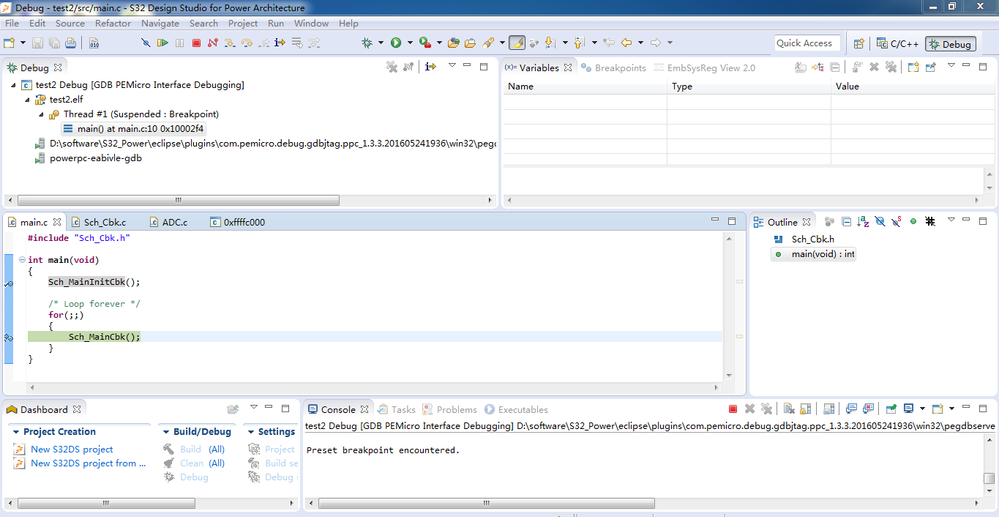
Task: Click Back navigation arrow in toolbar
Action: tap(626, 43)
